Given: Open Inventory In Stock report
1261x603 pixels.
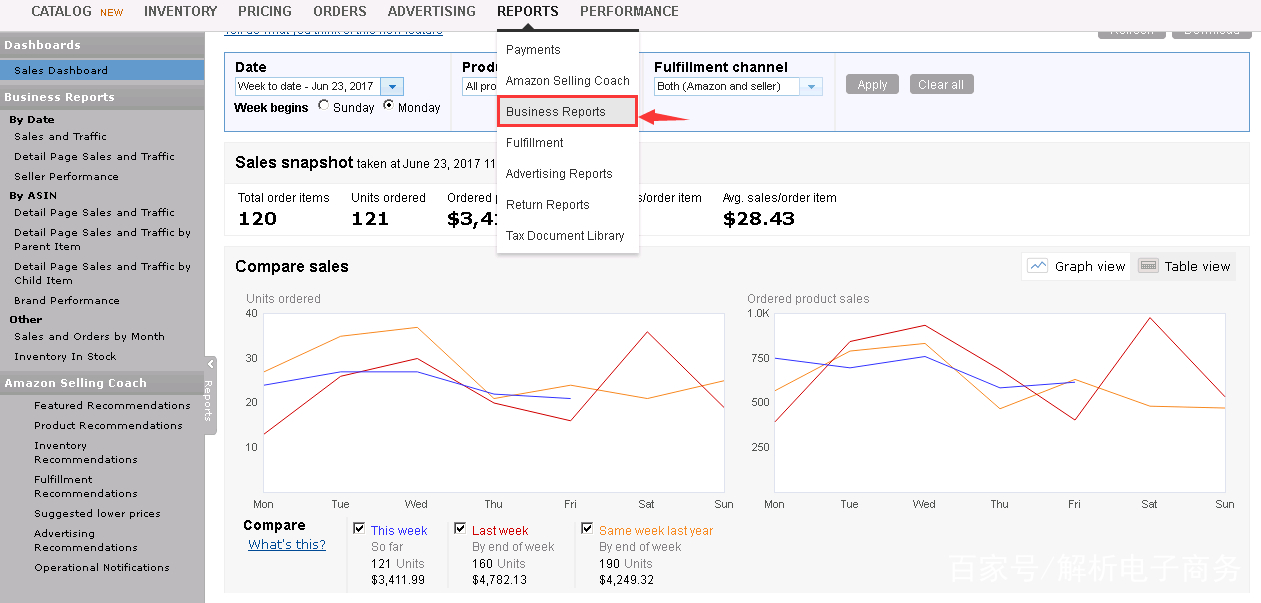Looking at the screenshot, I should (x=65, y=357).
